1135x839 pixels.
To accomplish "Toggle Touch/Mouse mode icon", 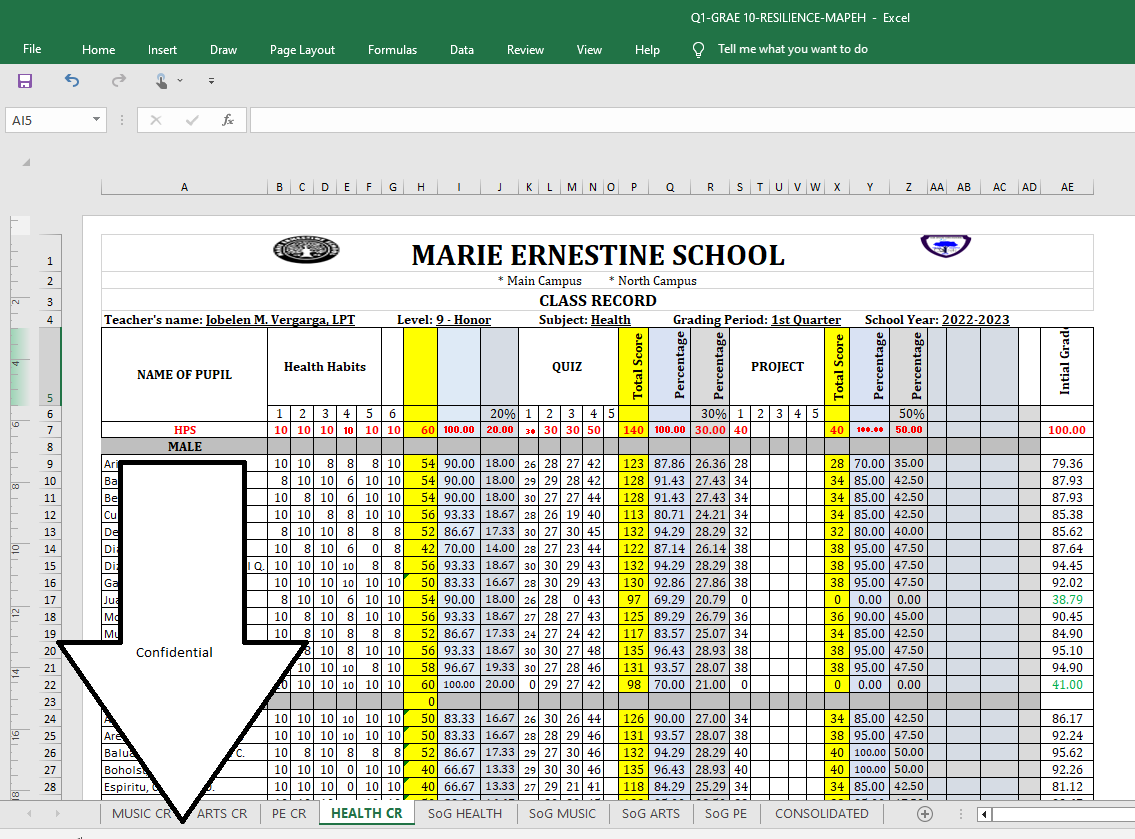I will (x=161, y=81).
